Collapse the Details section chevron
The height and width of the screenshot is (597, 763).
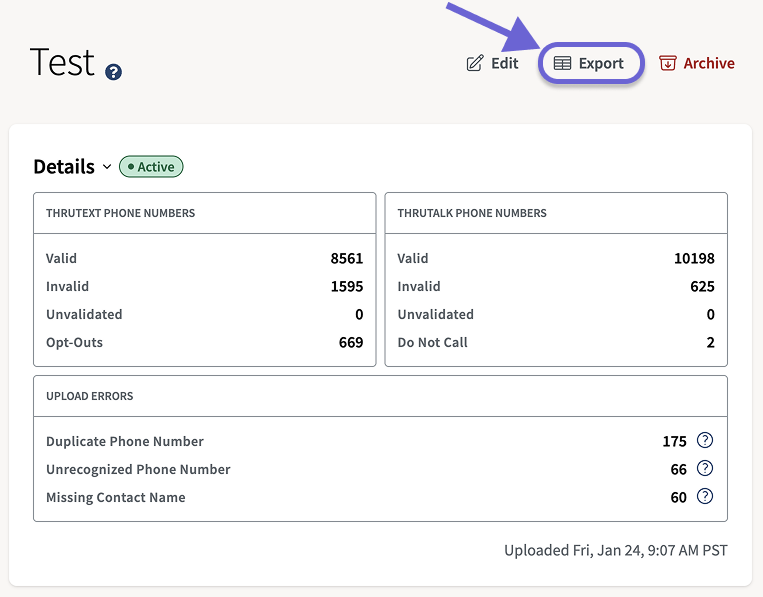[x=107, y=167]
